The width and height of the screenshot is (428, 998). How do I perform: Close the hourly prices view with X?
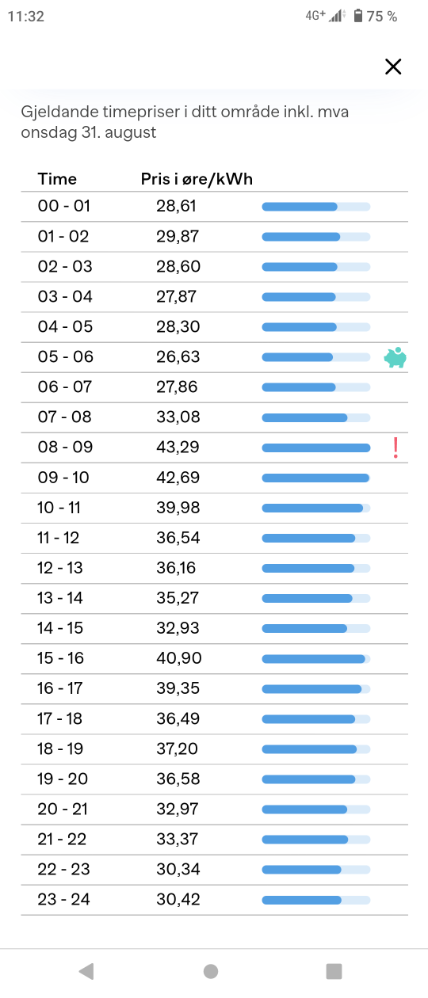[393, 66]
